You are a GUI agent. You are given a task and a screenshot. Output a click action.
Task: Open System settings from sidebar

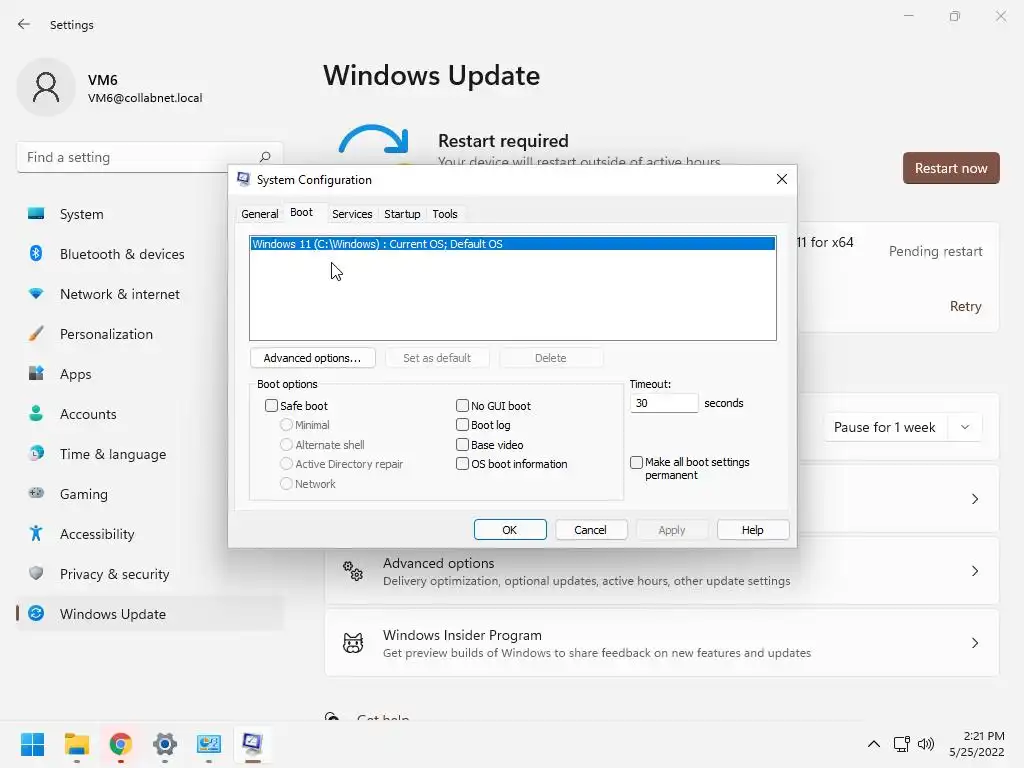(x=150, y=214)
